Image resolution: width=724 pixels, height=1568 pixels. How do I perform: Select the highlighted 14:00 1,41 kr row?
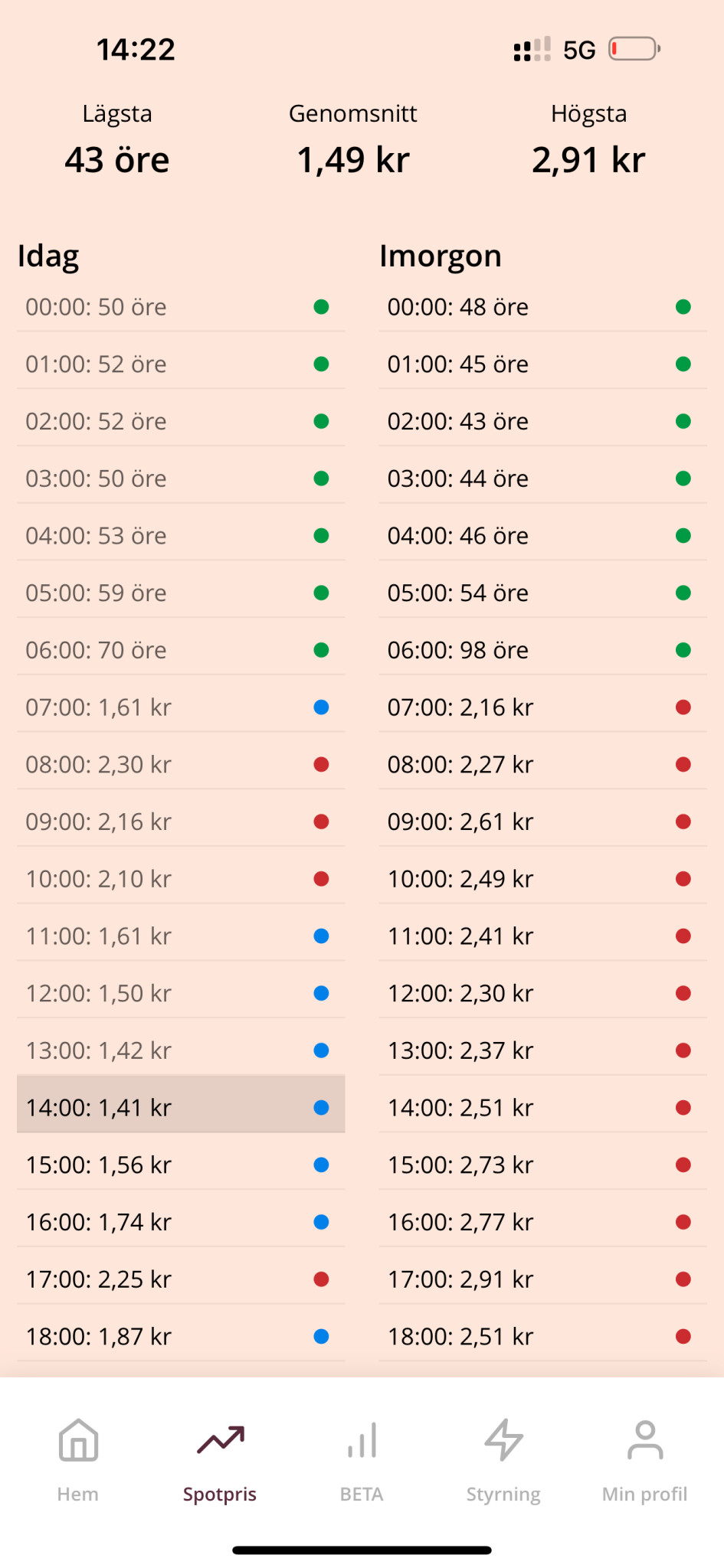click(181, 1107)
